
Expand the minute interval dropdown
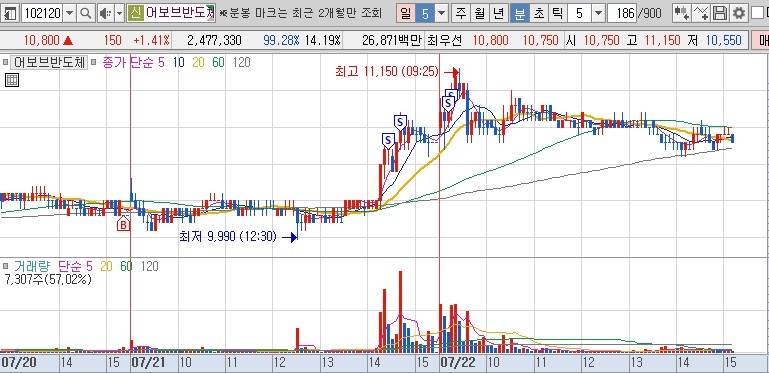pos(598,13)
